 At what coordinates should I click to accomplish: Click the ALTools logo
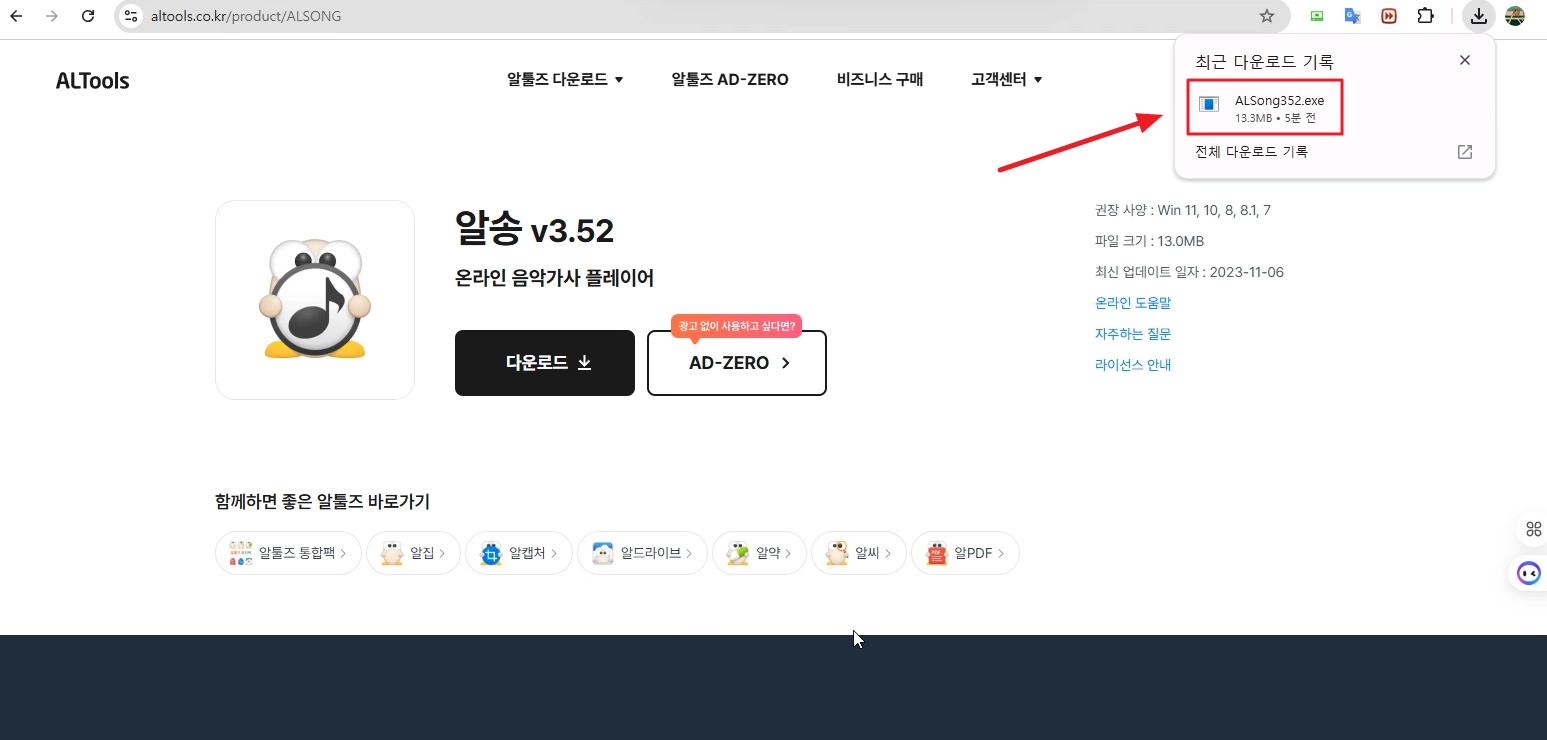93,81
